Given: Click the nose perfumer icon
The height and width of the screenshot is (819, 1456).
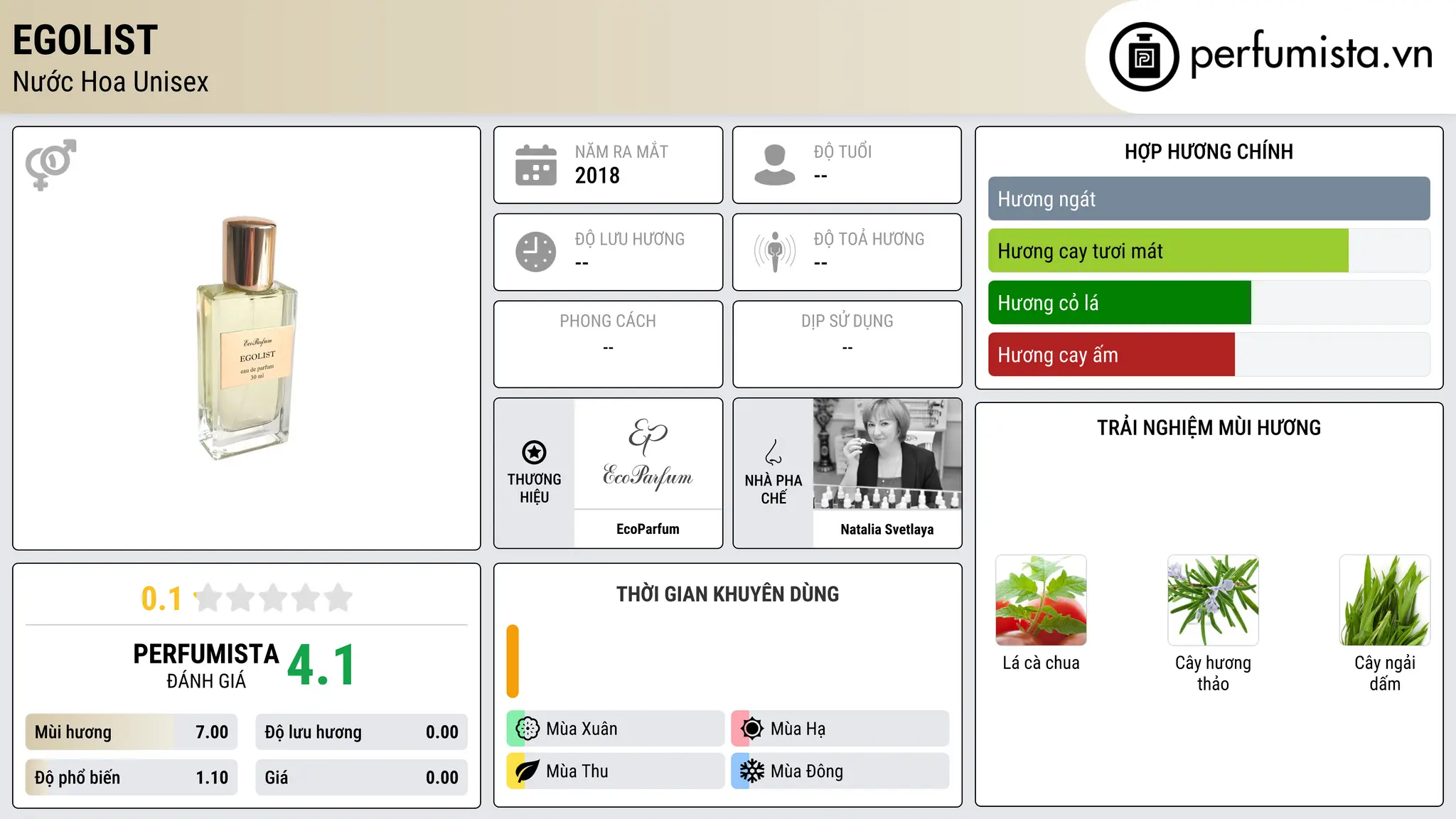Looking at the screenshot, I should tap(773, 452).
